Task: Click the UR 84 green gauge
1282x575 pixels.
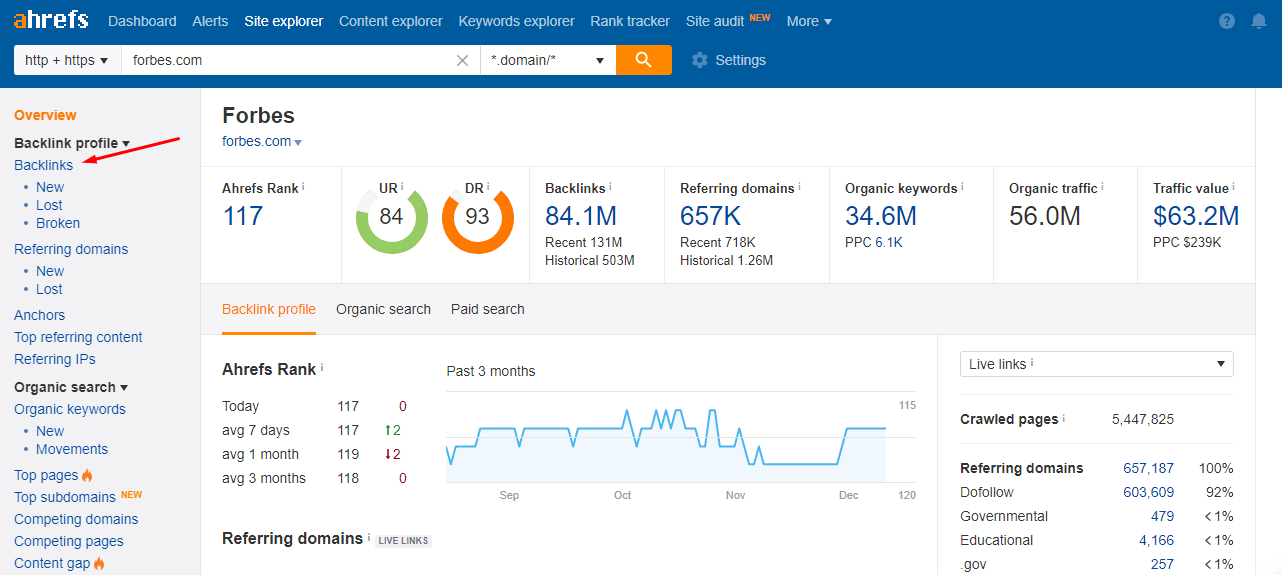Action: [x=392, y=218]
